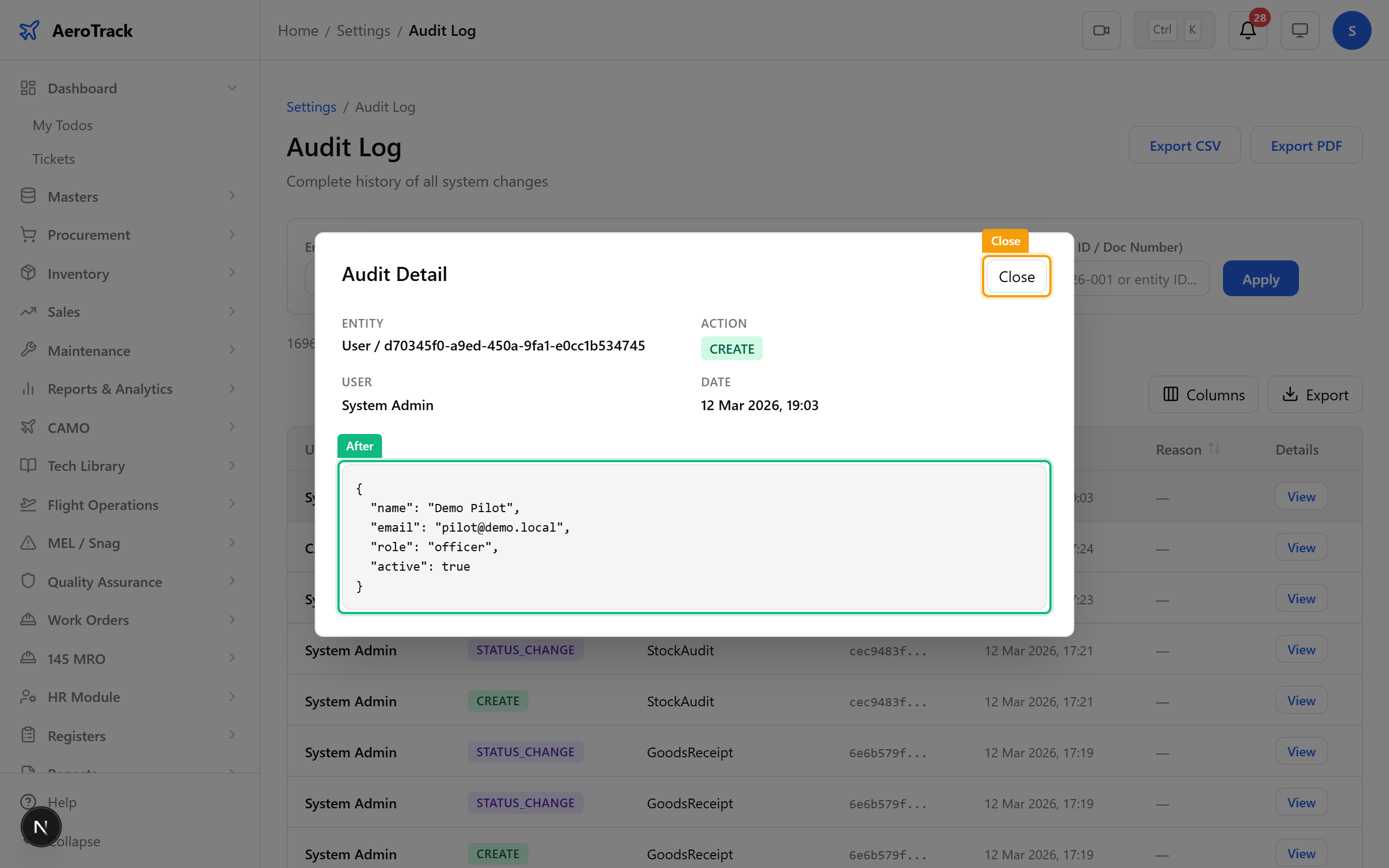
Task: Expand the Masters section in the sidebar
Action: (73, 196)
